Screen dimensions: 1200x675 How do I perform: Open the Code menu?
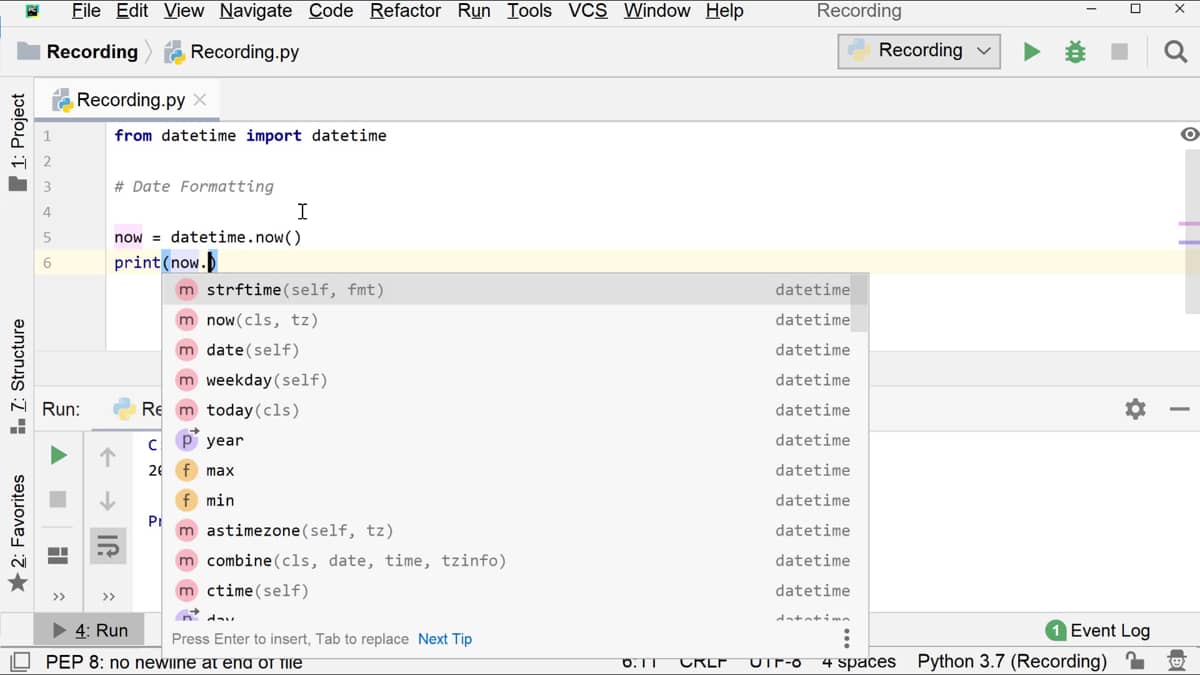(x=331, y=11)
